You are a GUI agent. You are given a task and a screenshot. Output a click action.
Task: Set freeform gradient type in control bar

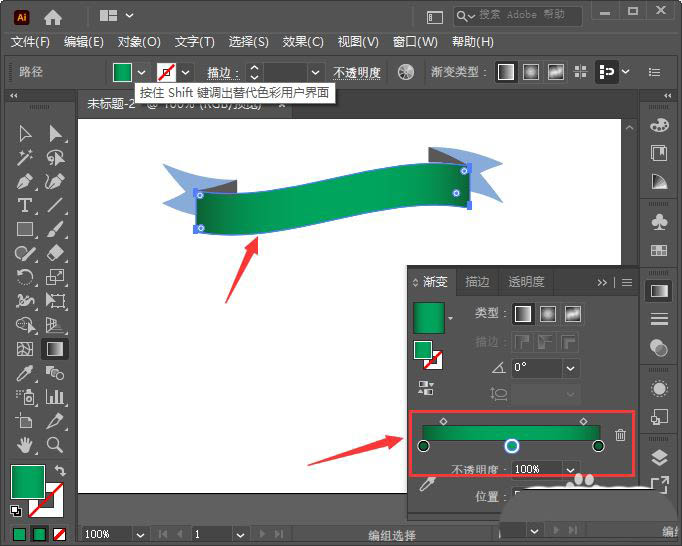[x=556, y=72]
